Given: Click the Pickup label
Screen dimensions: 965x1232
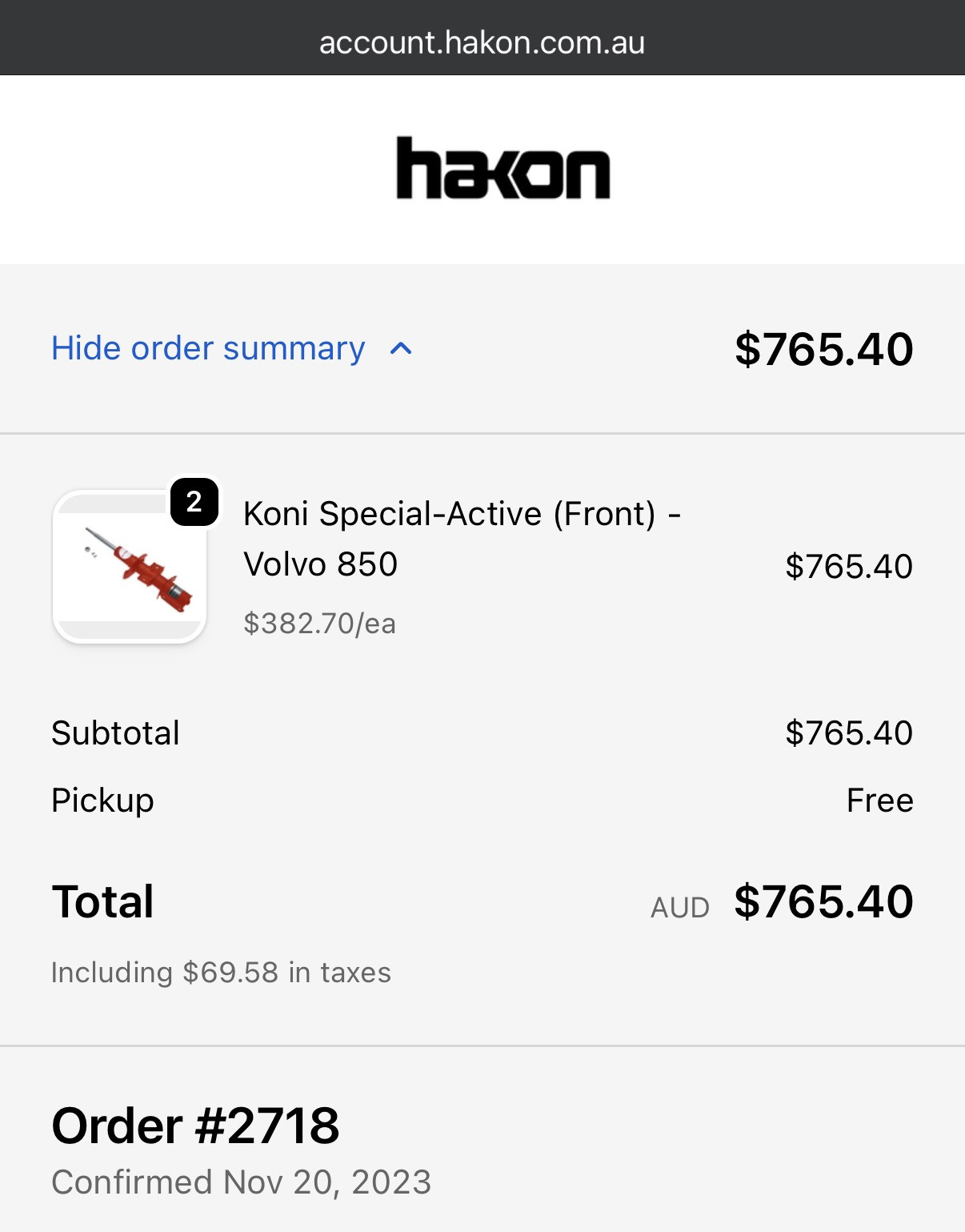Looking at the screenshot, I should click(x=102, y=801).
